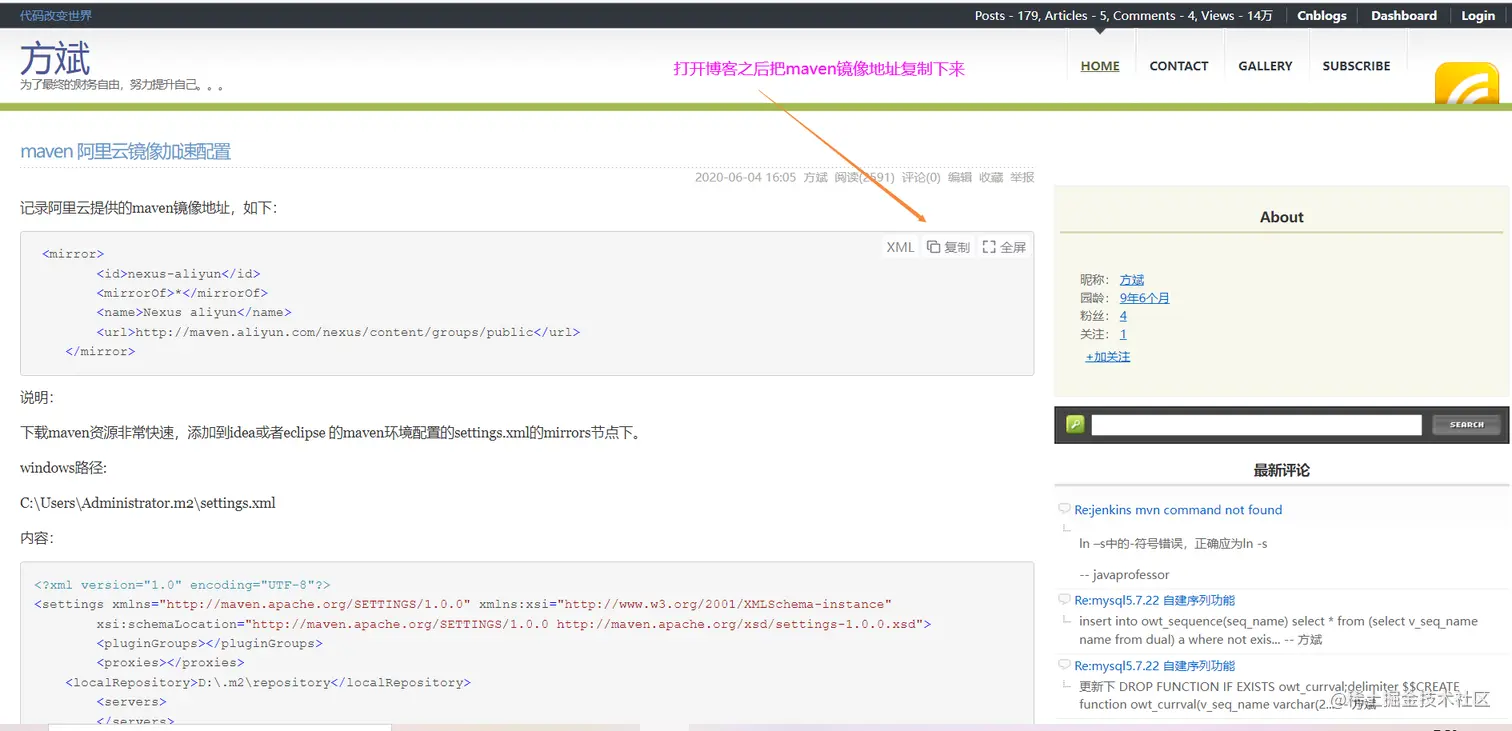Open post title maven 阿里云镜像加速配置

(x=126, y=152)
